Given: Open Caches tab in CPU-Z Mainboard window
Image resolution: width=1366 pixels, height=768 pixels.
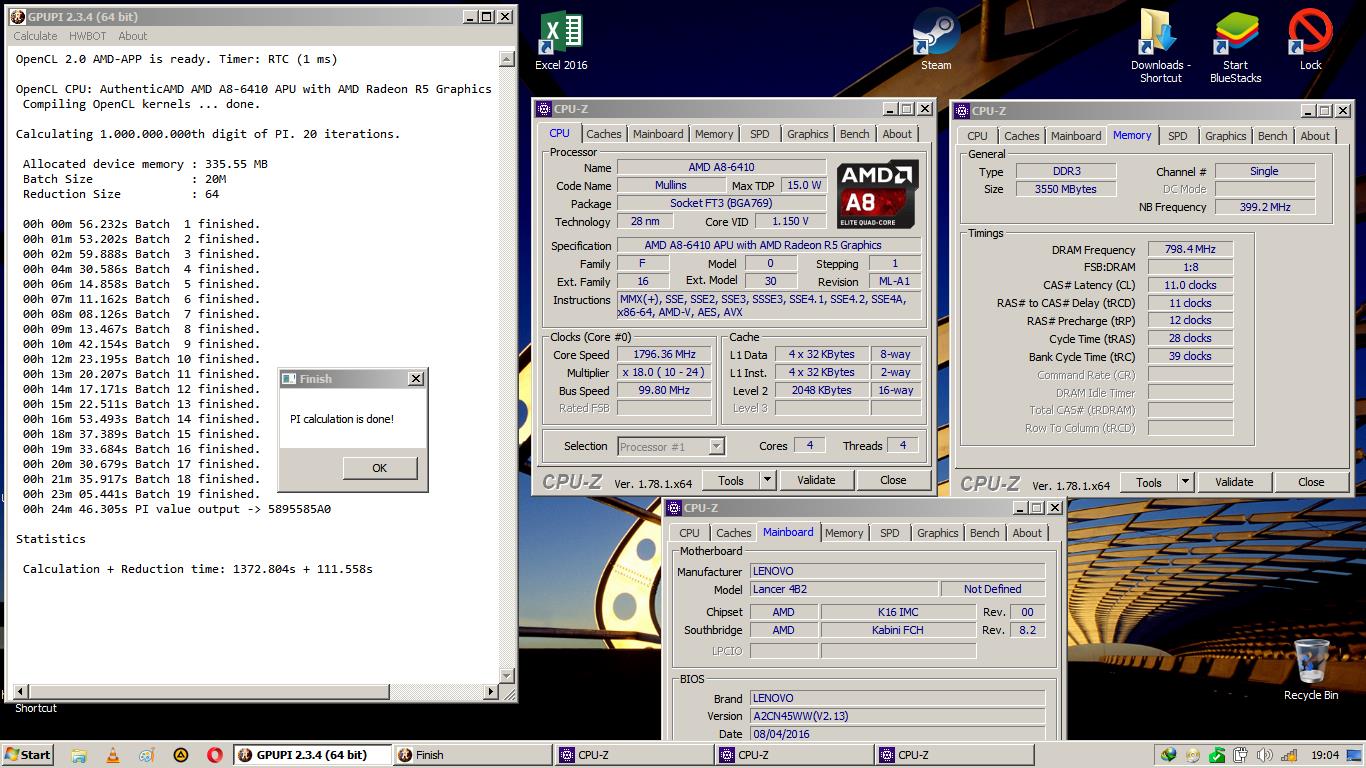Looking at the screenshot, I should tap(733, 533).
